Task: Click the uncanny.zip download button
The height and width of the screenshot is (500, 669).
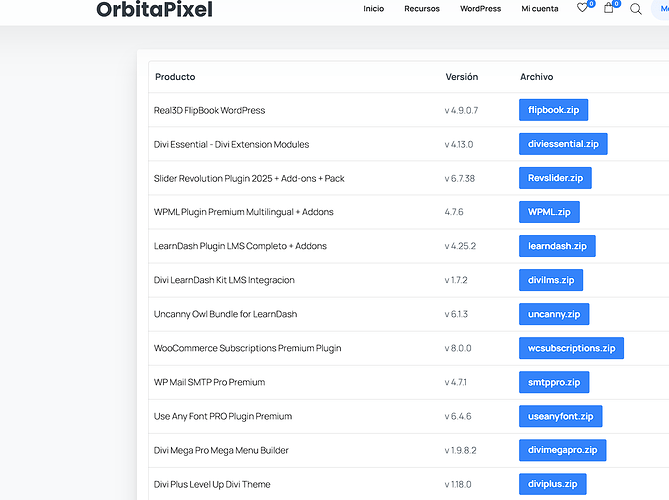Action: click(554, 314)
